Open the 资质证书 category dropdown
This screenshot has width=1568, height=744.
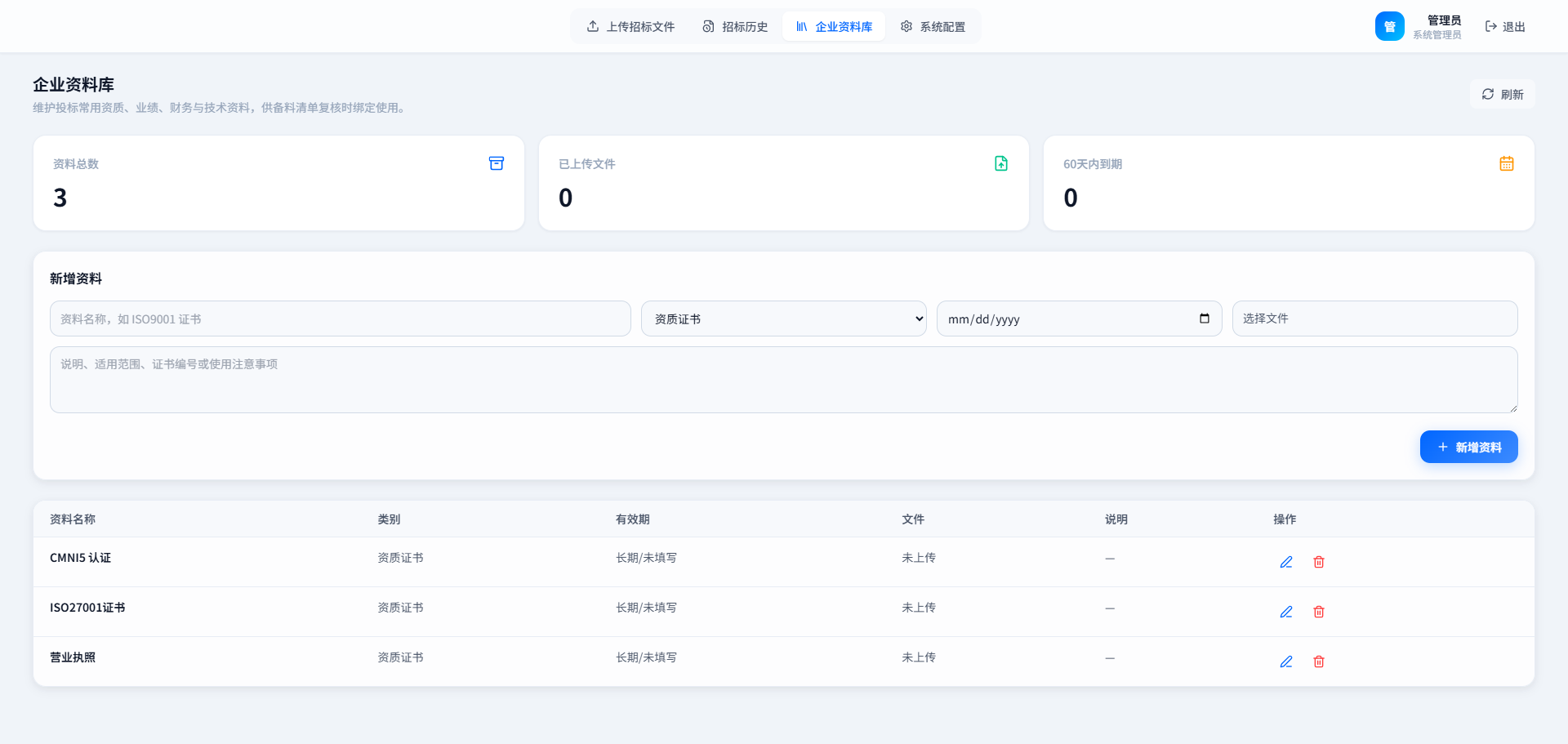click(x=783, y=319)
